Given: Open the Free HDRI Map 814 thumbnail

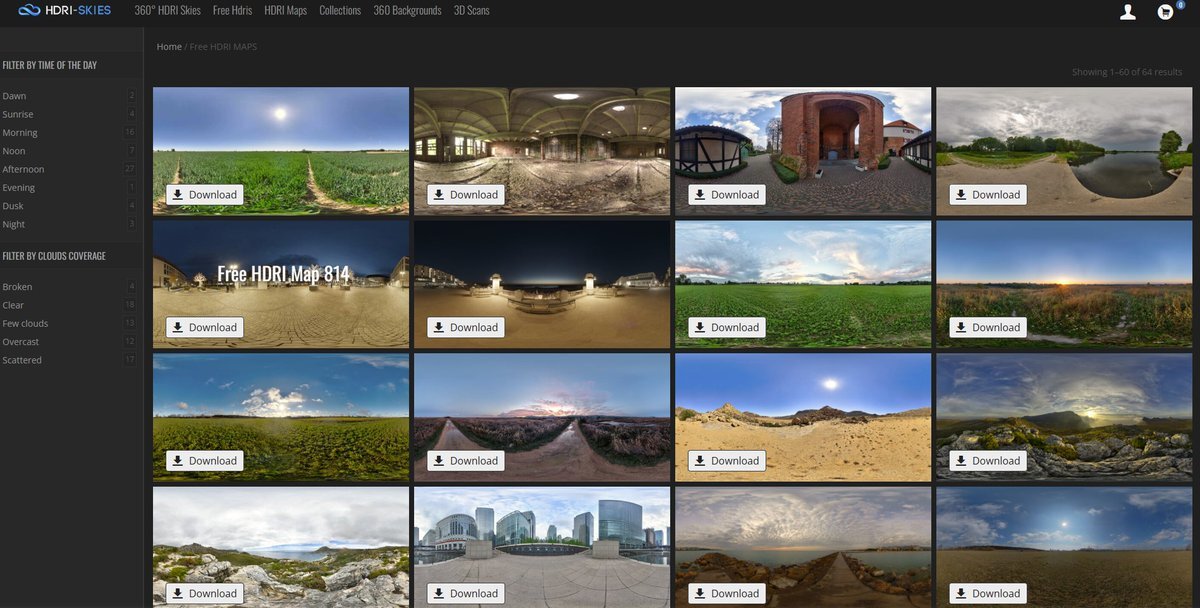Looking at the screenshot, I should (281, 275).
